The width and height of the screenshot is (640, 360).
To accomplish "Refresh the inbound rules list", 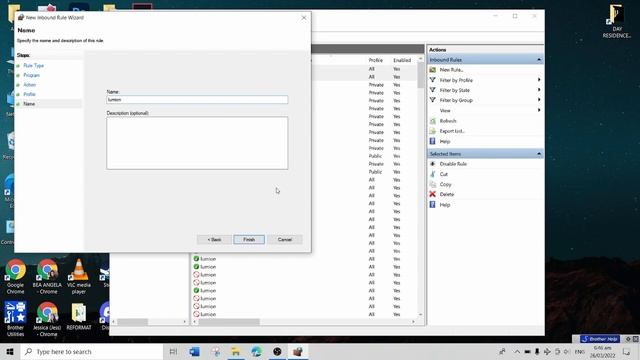I will click(447, 121).
